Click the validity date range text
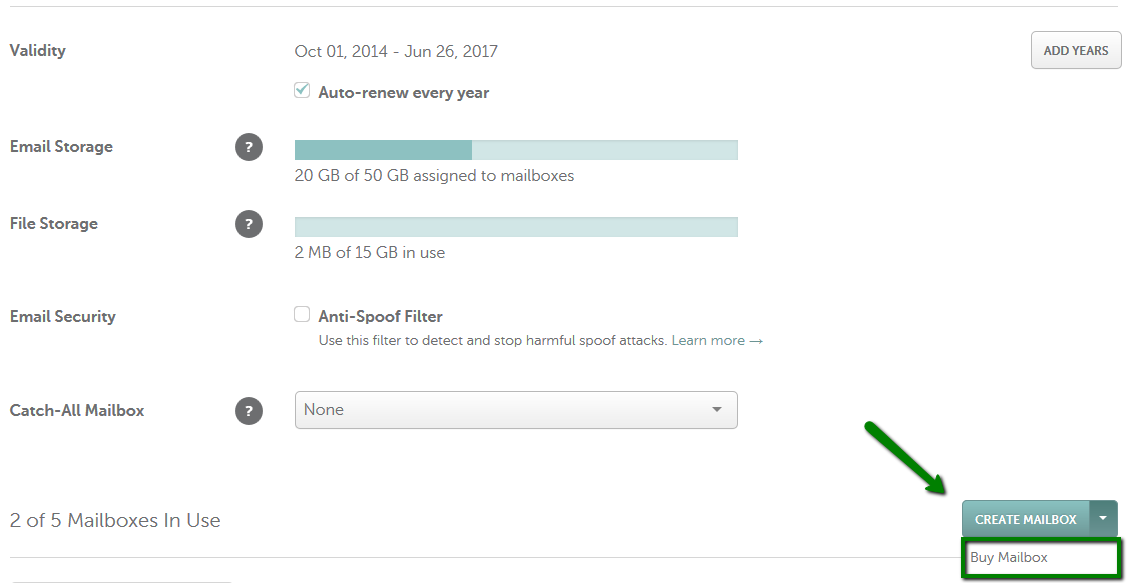 (x=396, y=52)
